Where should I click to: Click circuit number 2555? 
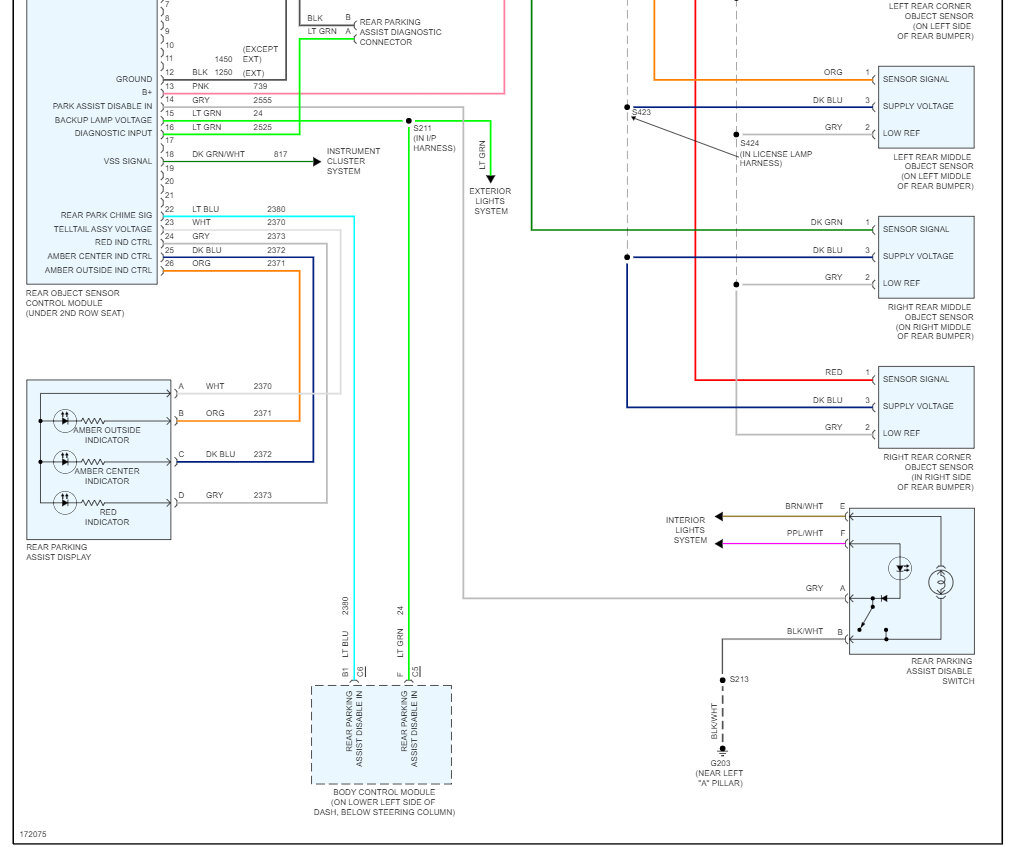[263, 100]
